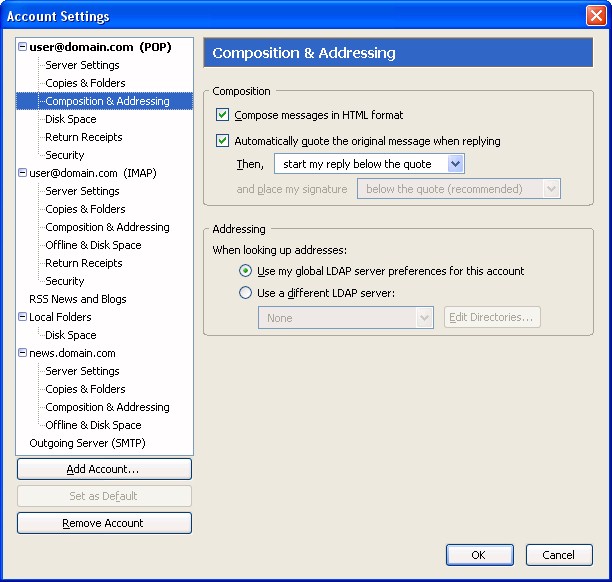Uncheck Compose messages in HTML format

point(222,115)
